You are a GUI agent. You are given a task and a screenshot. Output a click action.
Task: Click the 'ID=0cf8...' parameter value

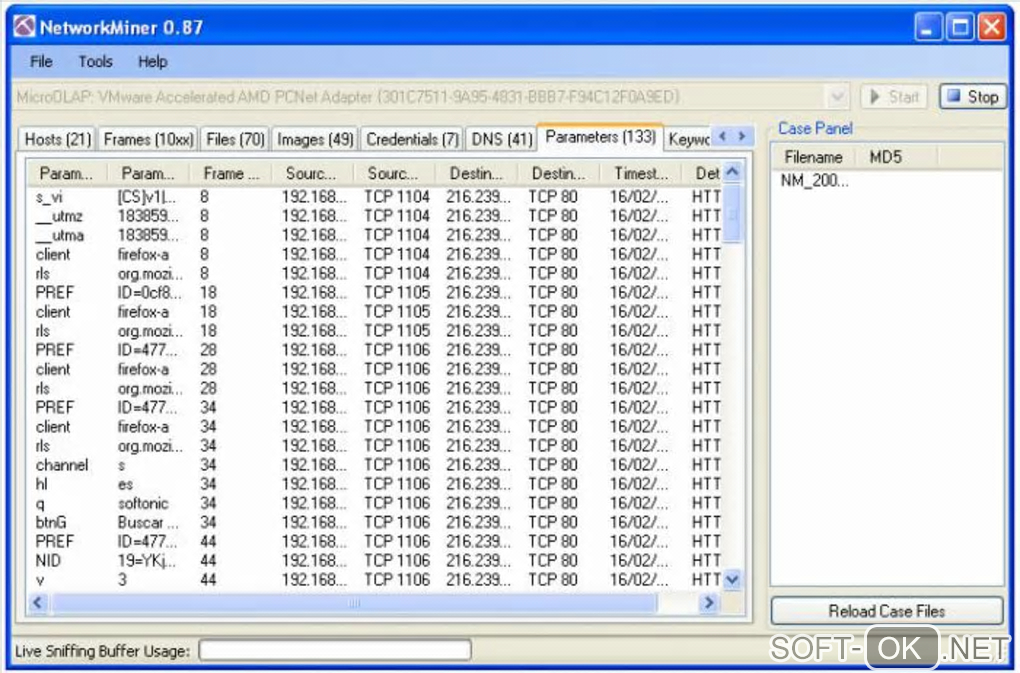click(149, 293)
